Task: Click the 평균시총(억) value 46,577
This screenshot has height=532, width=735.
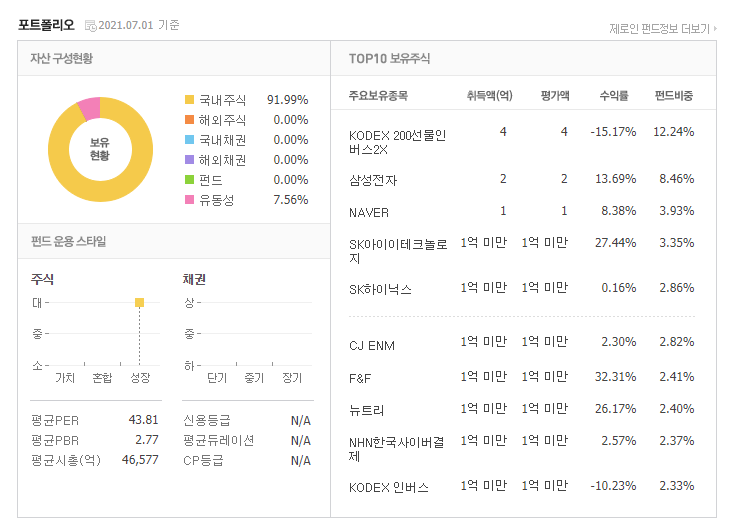Action: click(140, 460)
